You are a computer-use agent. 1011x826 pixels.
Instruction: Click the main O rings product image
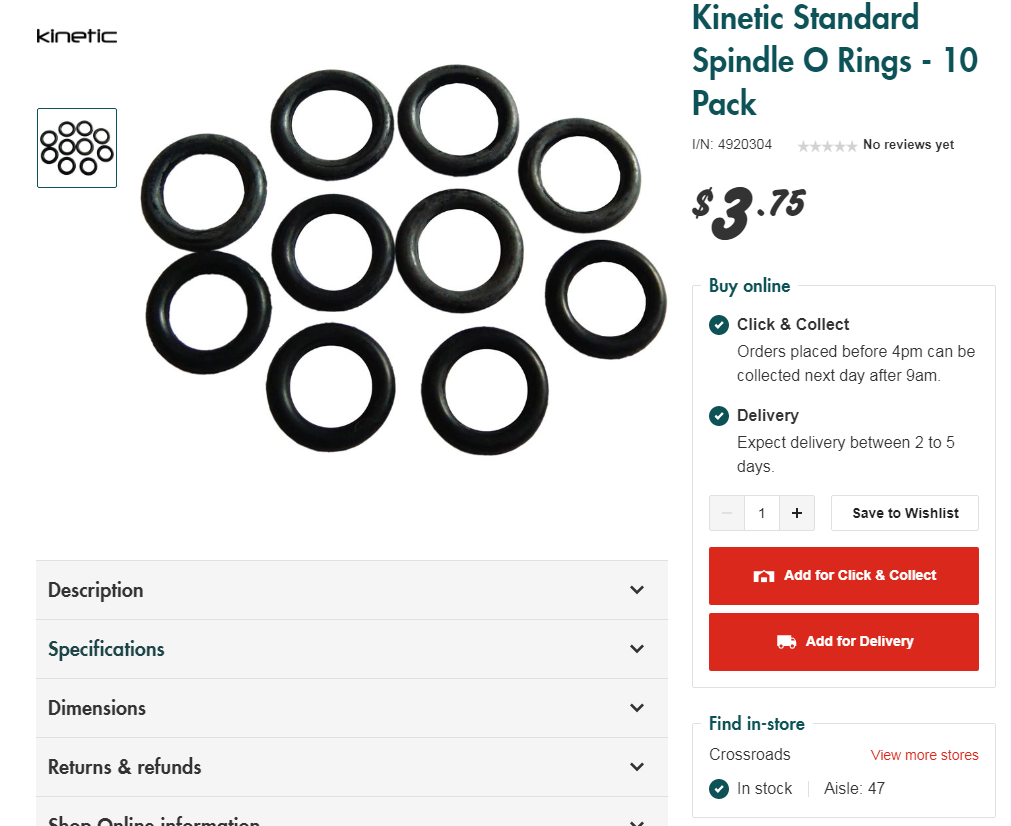[x=403, y=260]
